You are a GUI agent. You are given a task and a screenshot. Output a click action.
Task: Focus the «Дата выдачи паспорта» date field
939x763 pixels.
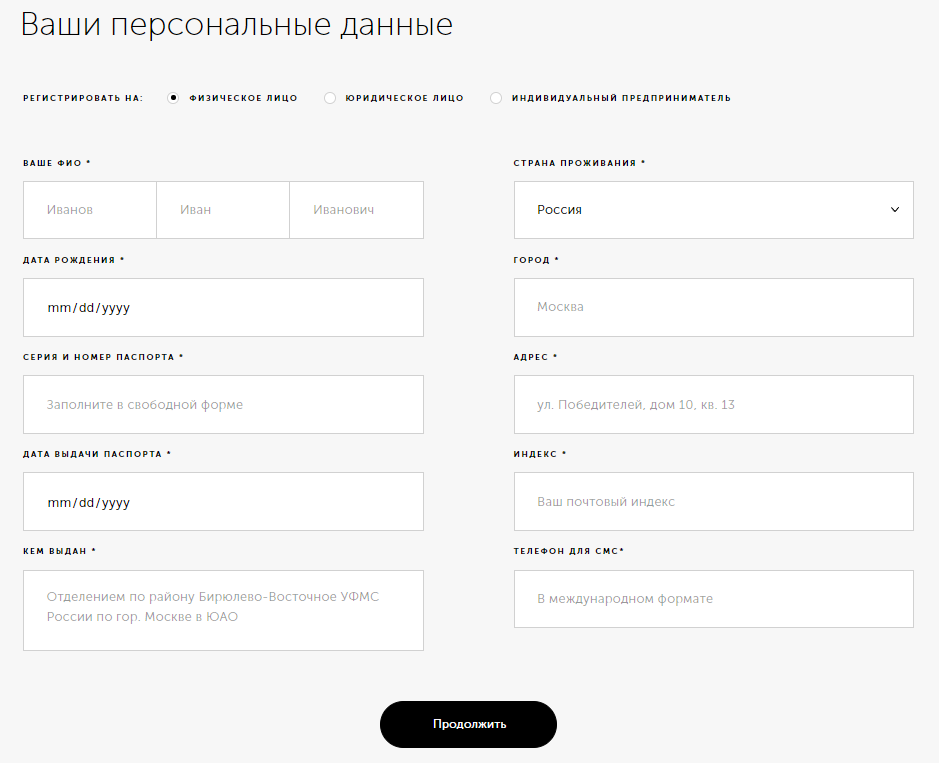223,501
